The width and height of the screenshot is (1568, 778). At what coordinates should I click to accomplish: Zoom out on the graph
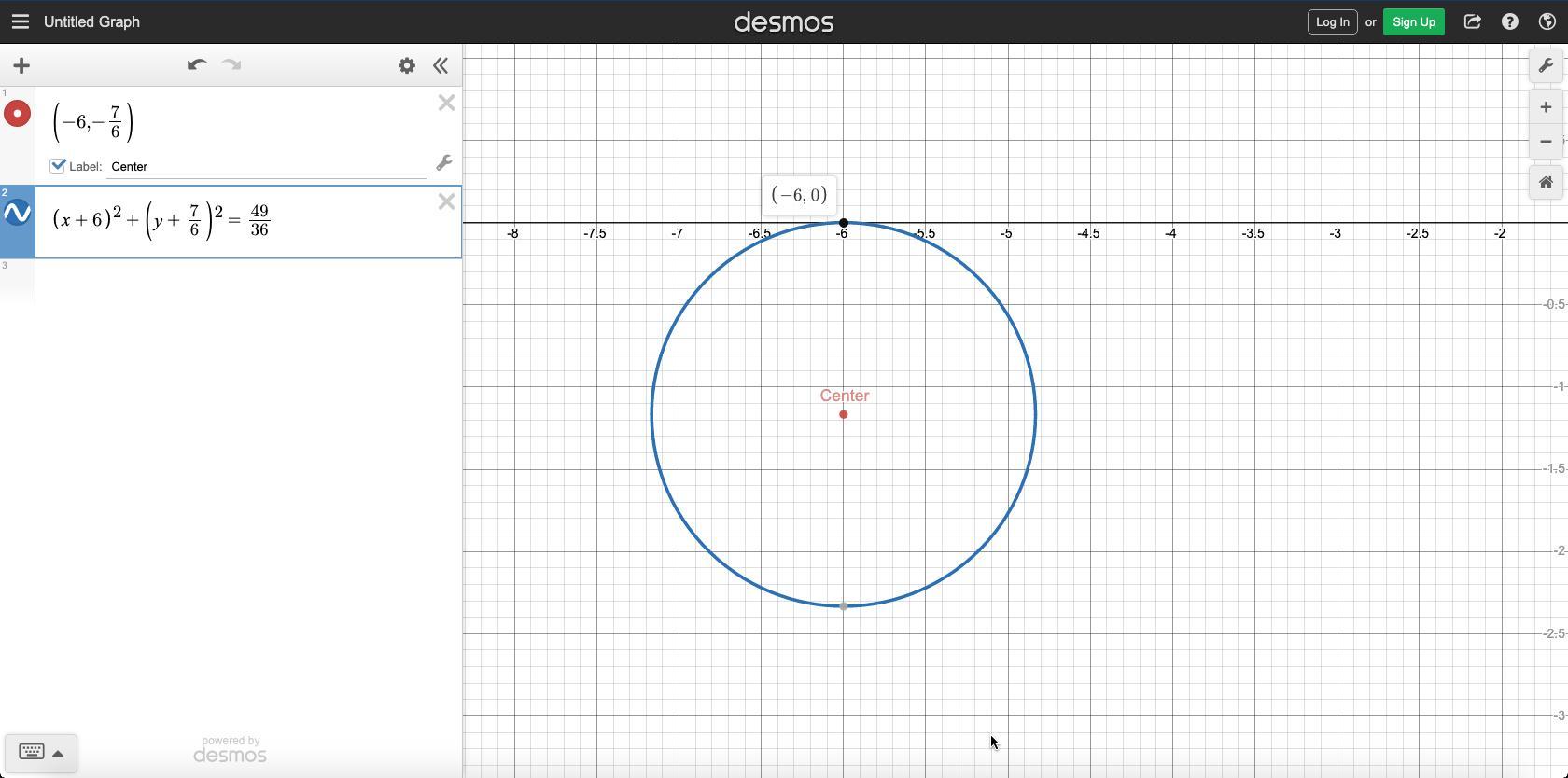click(x=1546, y=142)
